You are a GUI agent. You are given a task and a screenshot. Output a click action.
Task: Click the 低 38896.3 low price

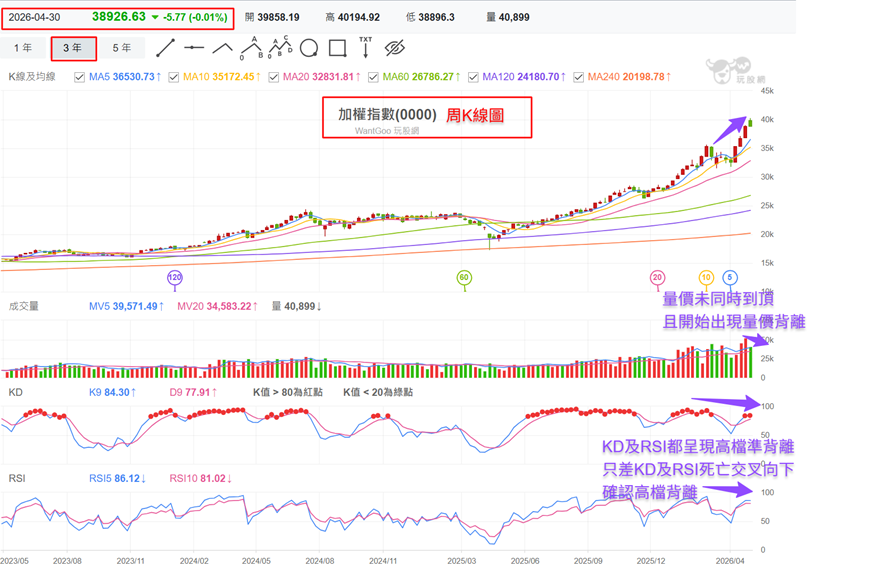click(430, 17)
